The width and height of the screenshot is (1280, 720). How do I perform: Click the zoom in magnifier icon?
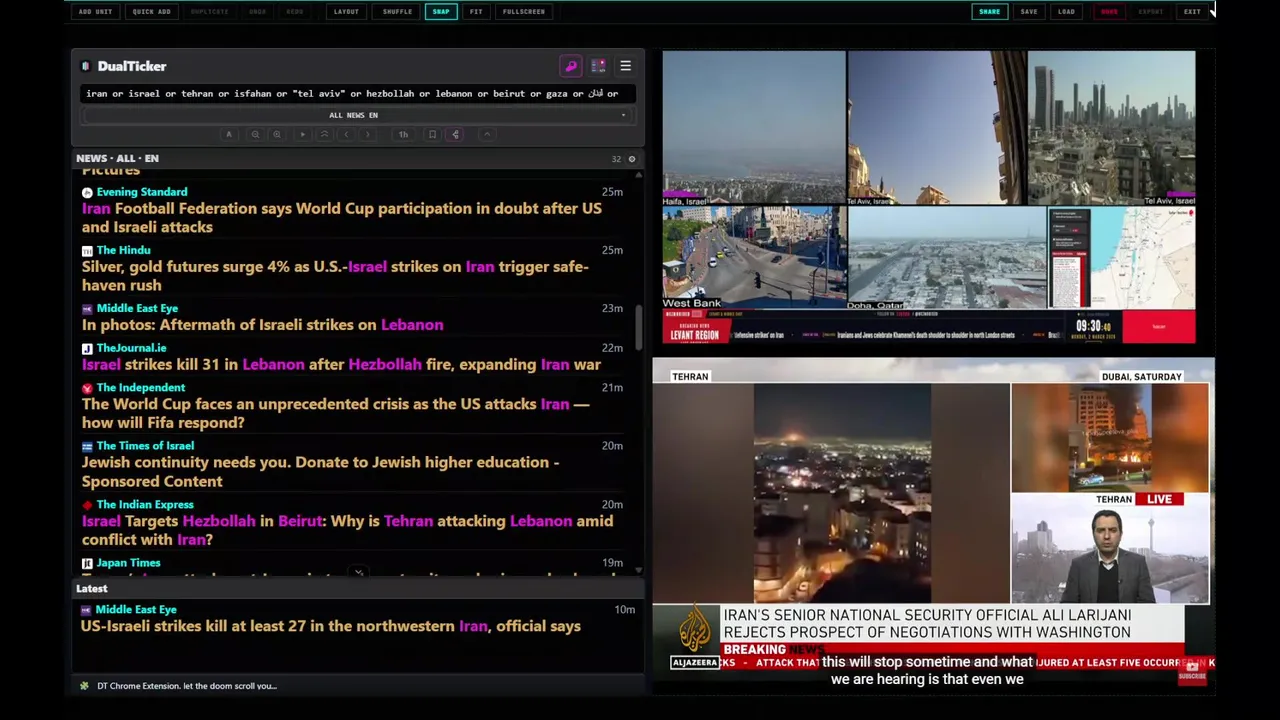[277, 134]
